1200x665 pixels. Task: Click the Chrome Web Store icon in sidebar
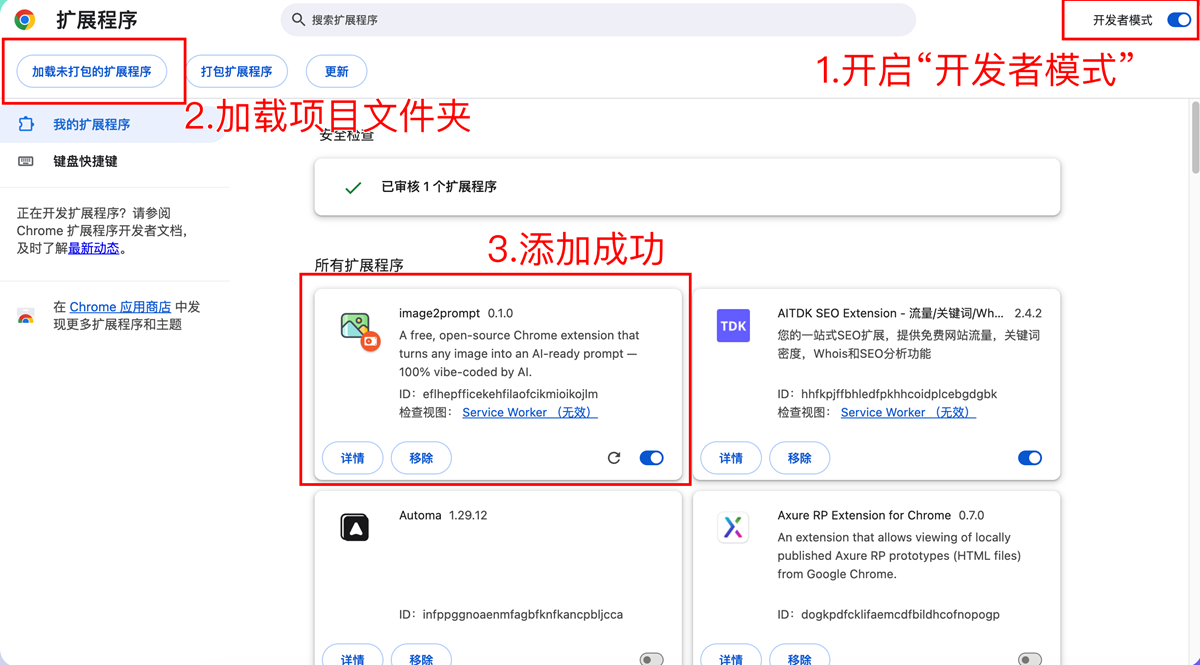[x=26, y=317]
